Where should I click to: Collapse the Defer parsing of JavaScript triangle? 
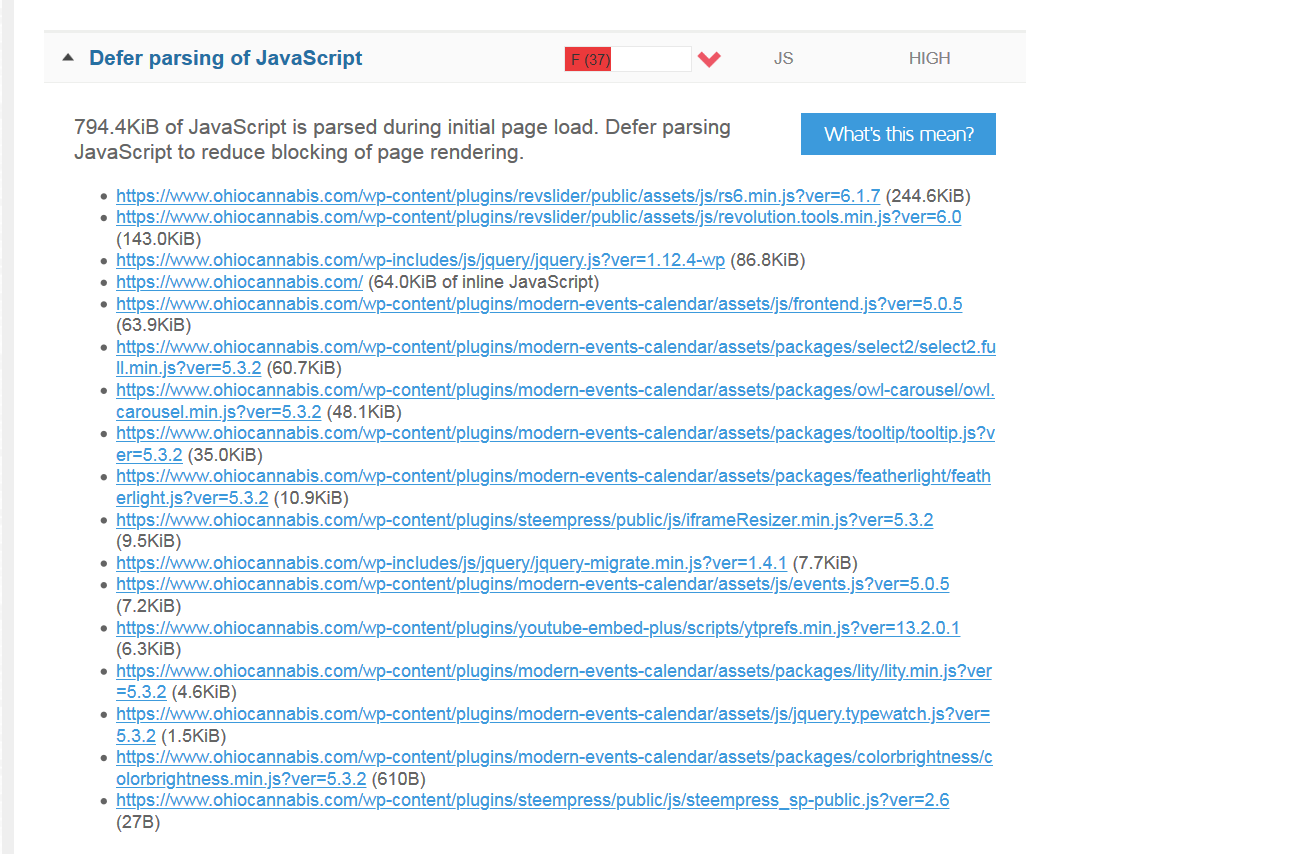68,58
